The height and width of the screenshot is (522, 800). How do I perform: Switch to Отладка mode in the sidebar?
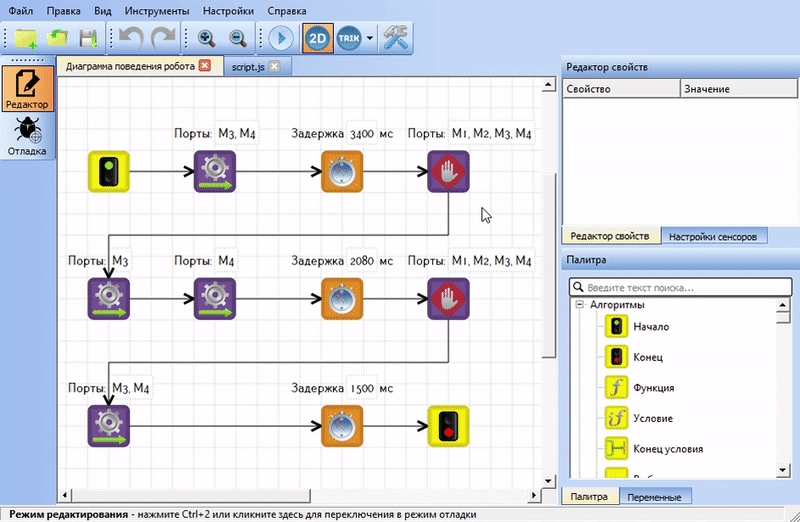click(x=27, y=136)
